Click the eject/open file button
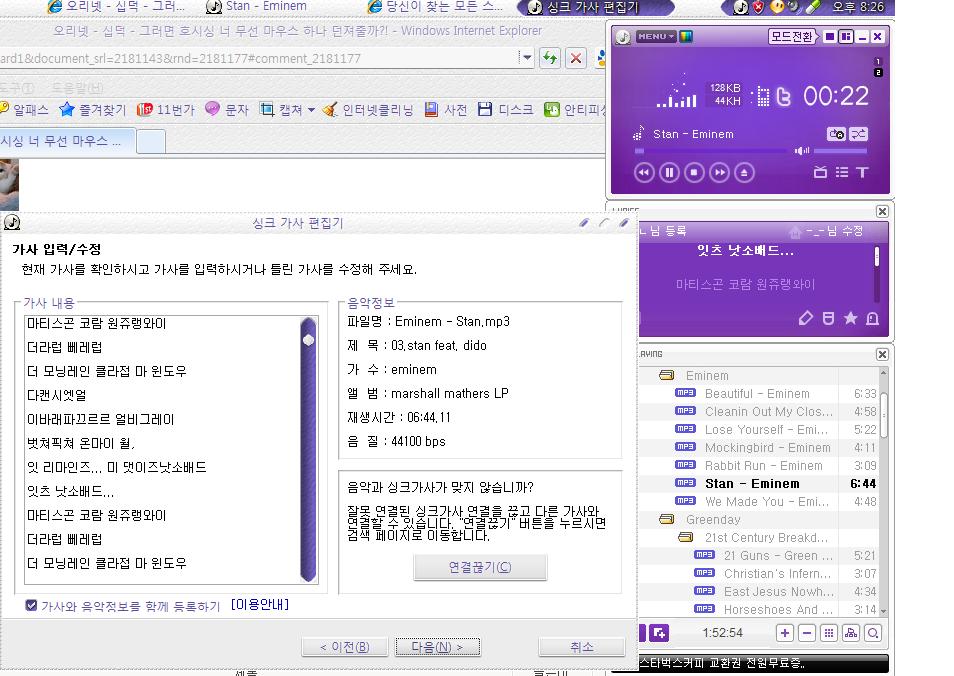This screenshot has width=954, height=676. (x=744, y=173)
